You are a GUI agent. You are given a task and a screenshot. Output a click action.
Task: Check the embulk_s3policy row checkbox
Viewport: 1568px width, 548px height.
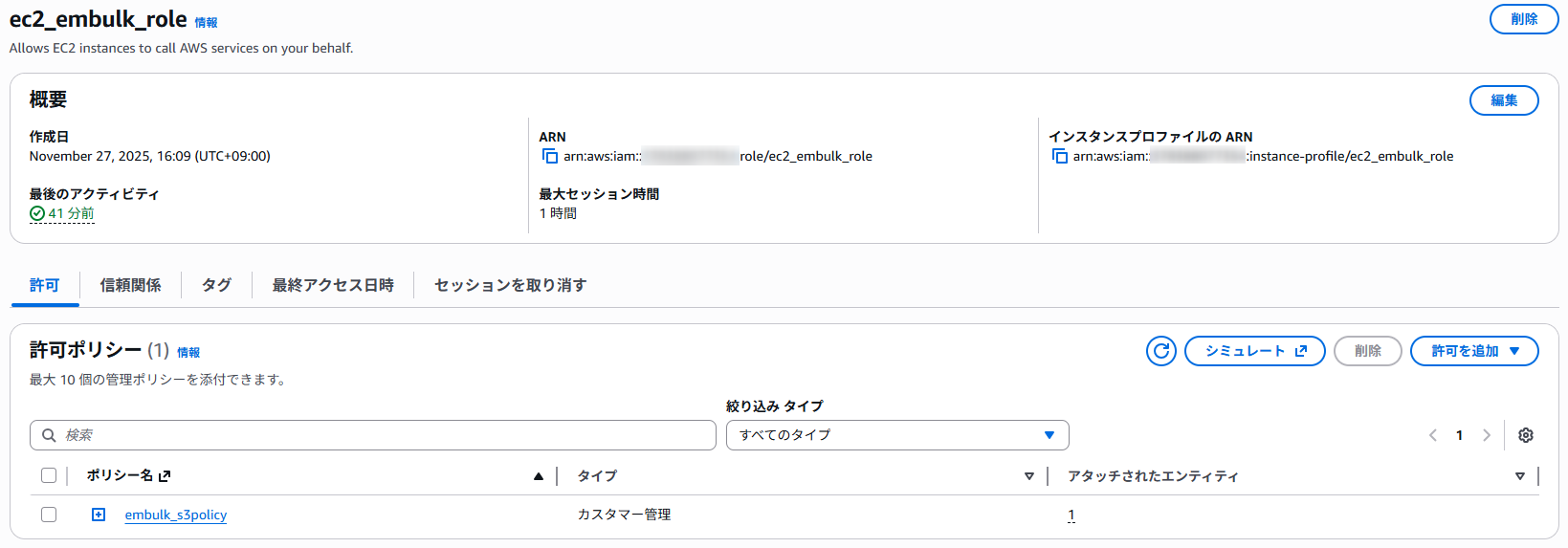(49, 515)
